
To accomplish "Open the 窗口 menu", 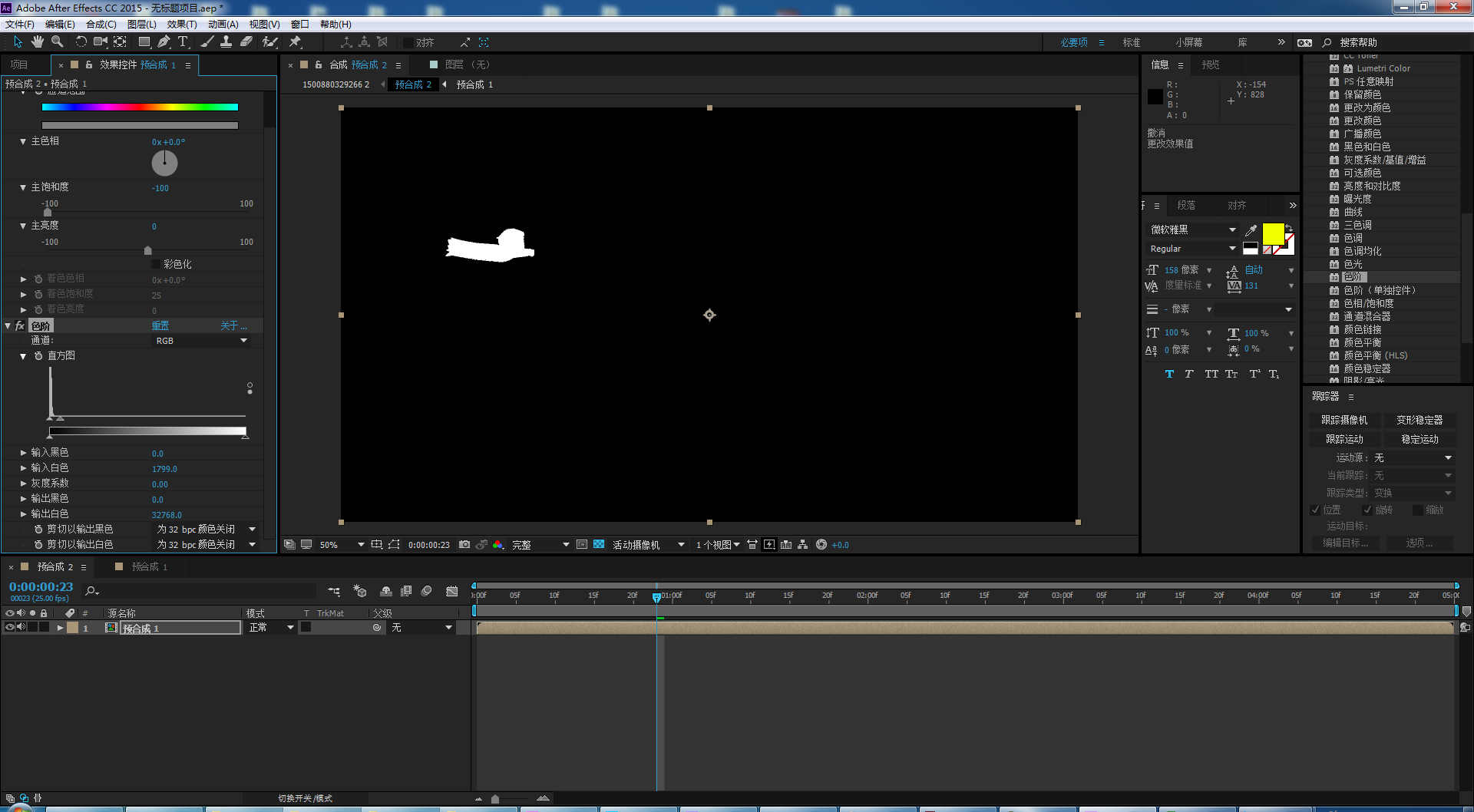I will [x=300, y=25].
